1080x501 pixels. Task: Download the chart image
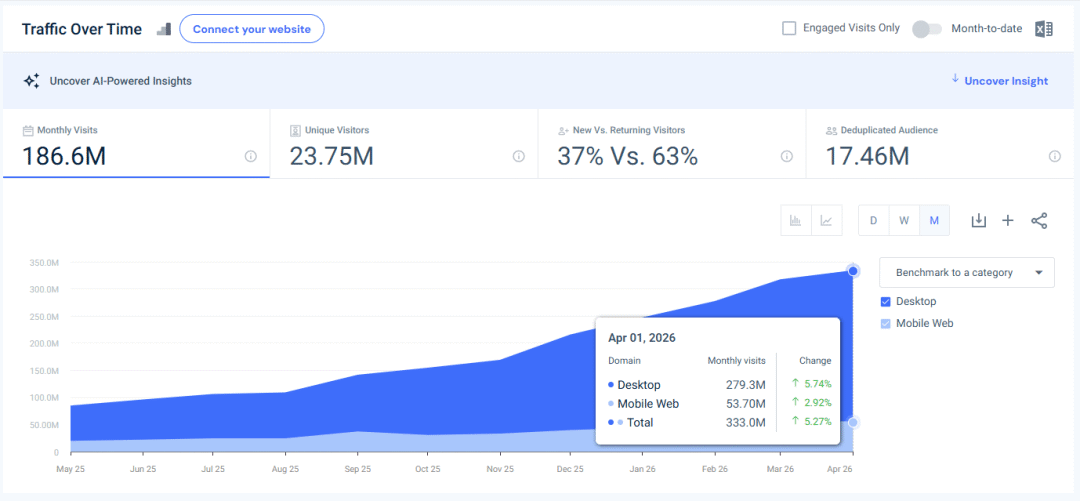(979, 221)
